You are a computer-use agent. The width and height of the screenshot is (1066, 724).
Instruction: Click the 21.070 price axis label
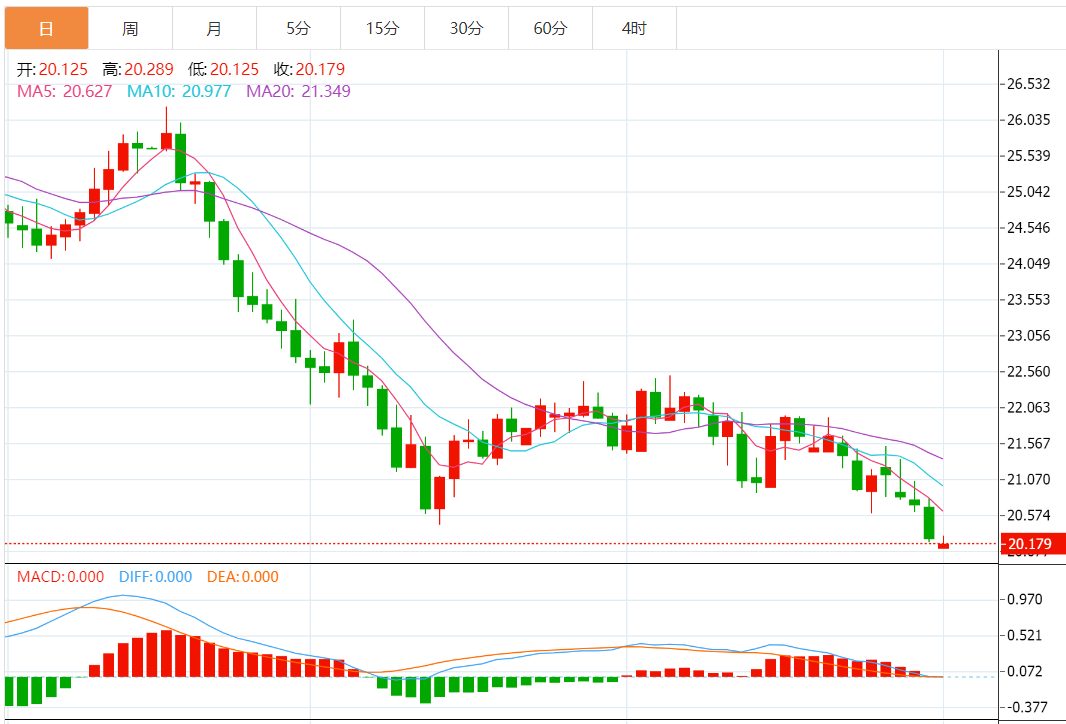[x=1029, y=480]
